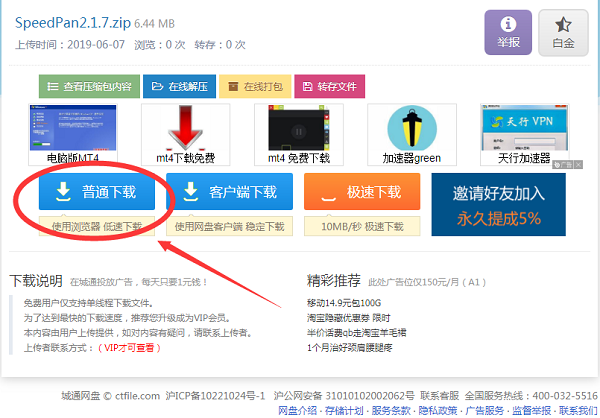The width and height of the screenshot is (600, 418).
Task: Open the 1个月治好颈肩腰腿疼 link
Action: point(350,348)
